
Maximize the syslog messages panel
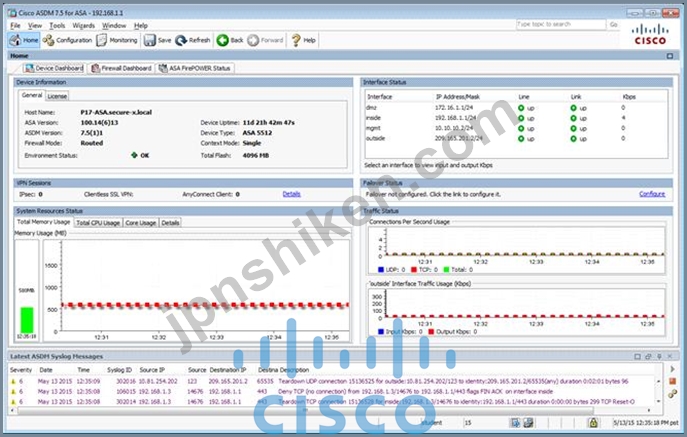637,356
